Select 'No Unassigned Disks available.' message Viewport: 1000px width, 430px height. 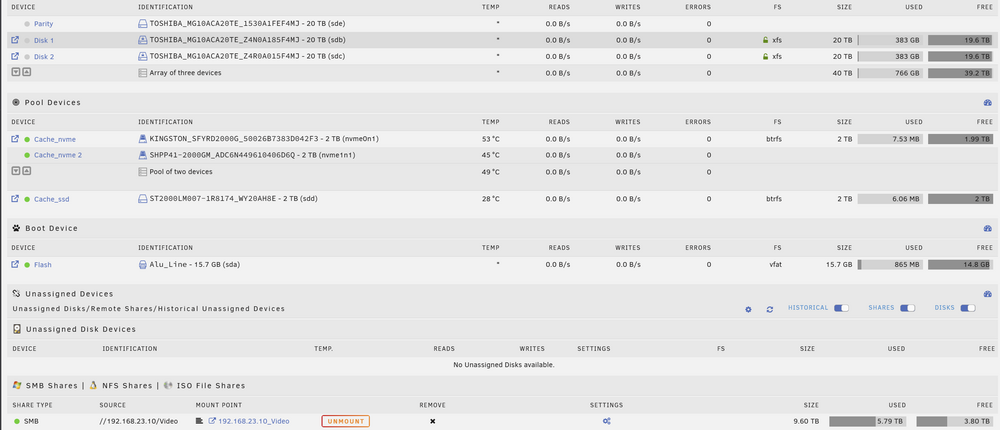click(x=504, y=365)
